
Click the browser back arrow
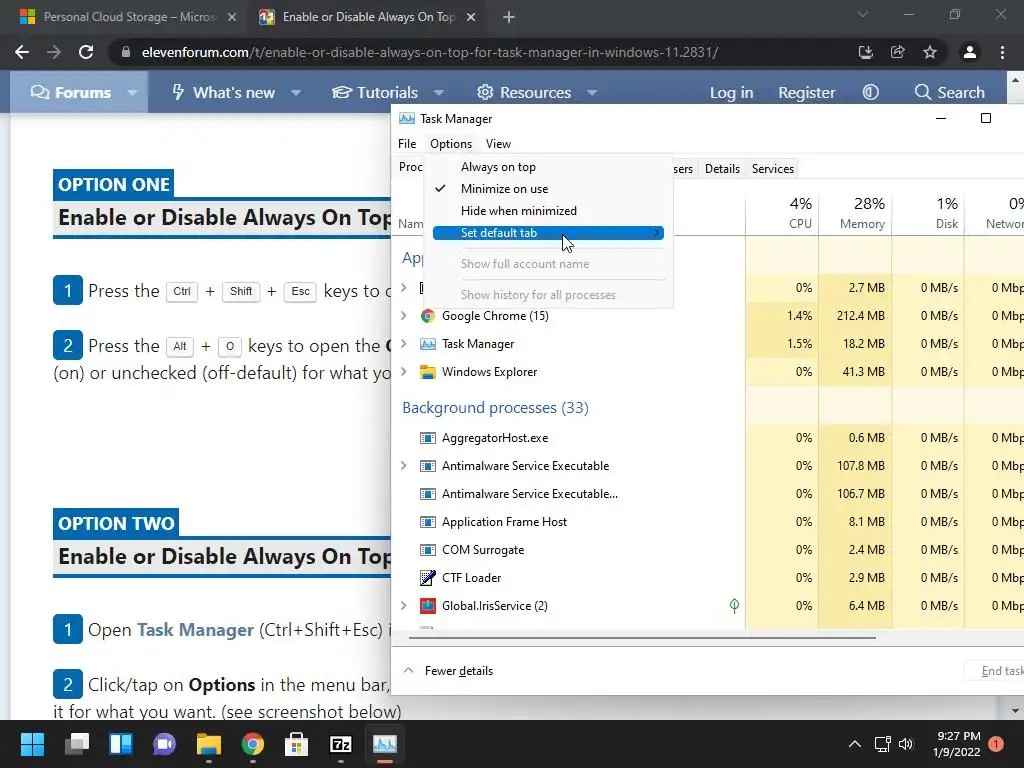pyautogui.click(x=22, y=52)
